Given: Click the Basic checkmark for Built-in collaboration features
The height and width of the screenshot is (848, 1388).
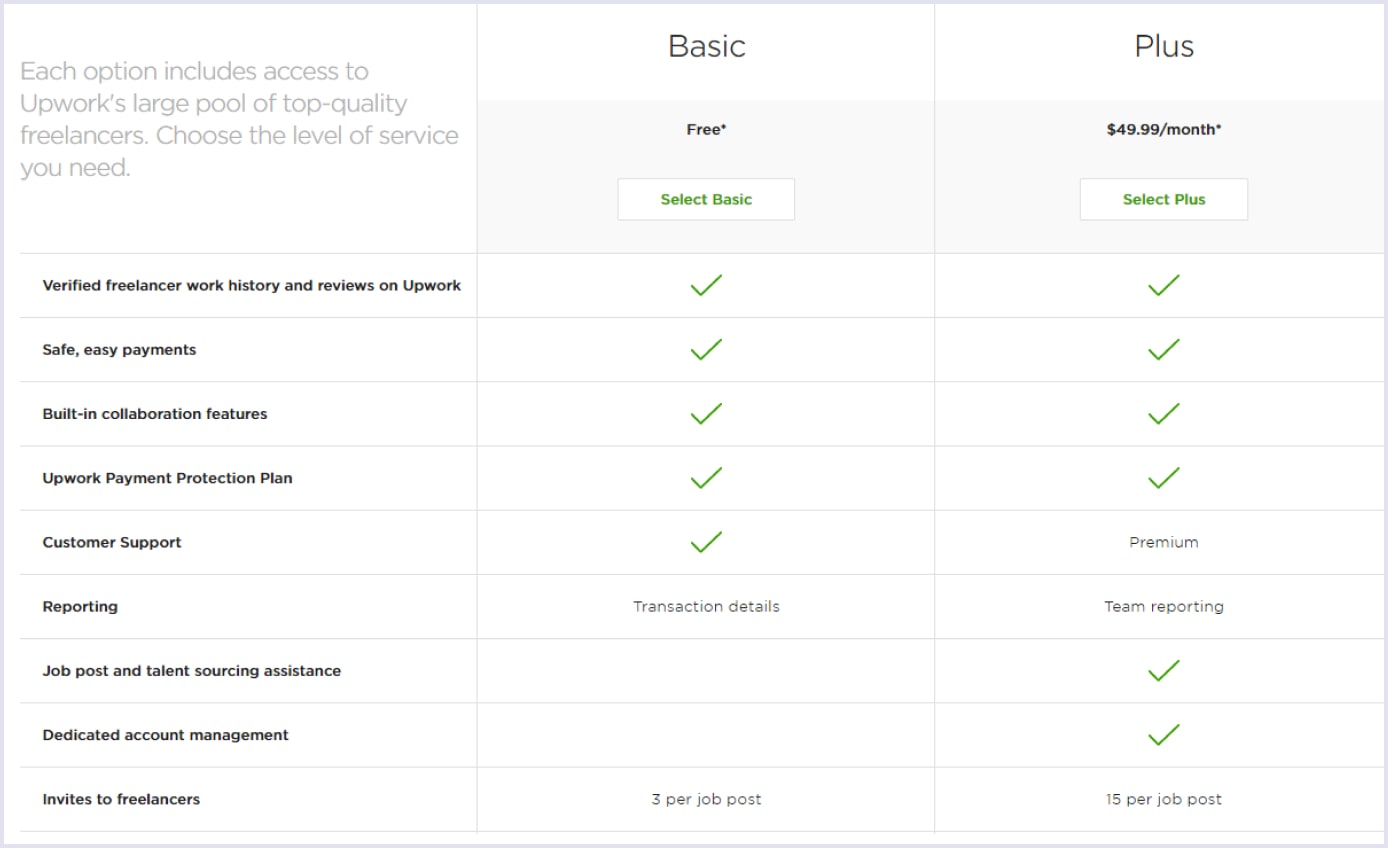Looking at the screenshot, I should click(706, 414).
